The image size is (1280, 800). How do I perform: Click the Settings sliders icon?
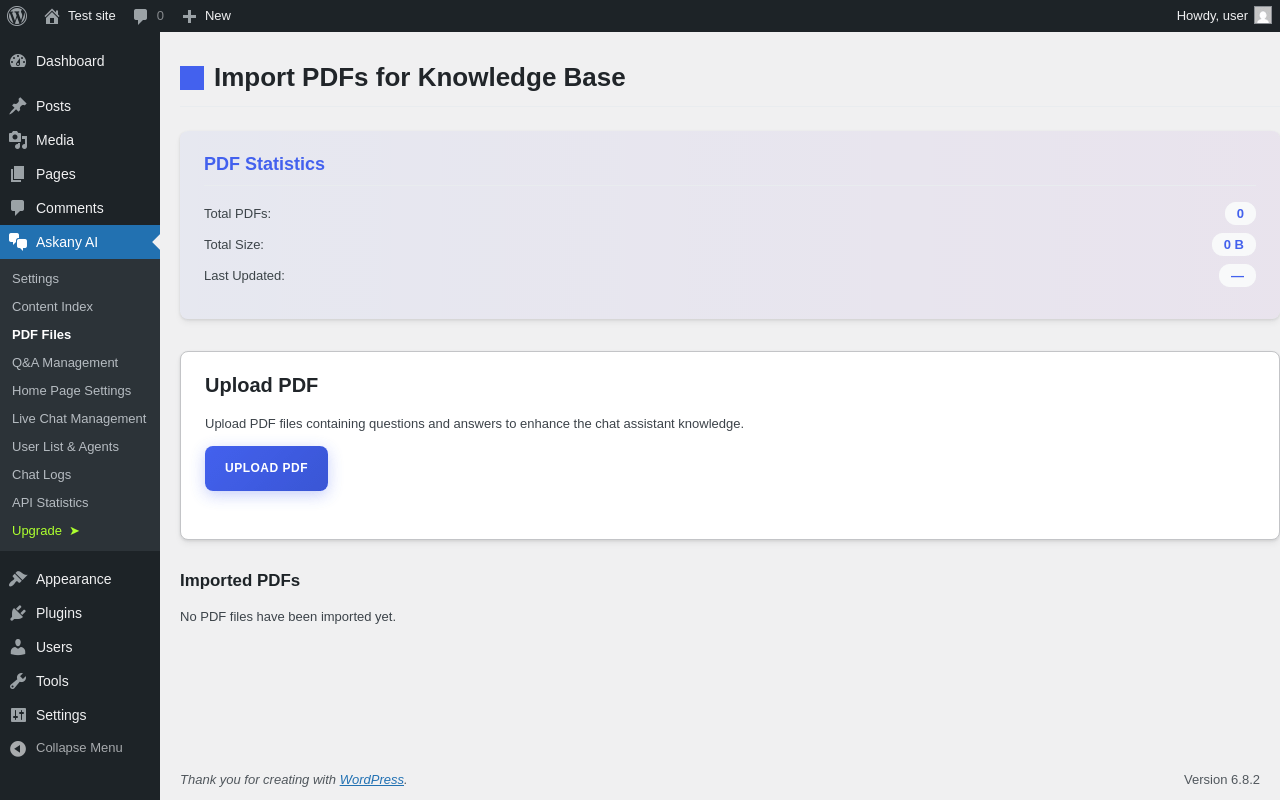[x=18, y=715]
